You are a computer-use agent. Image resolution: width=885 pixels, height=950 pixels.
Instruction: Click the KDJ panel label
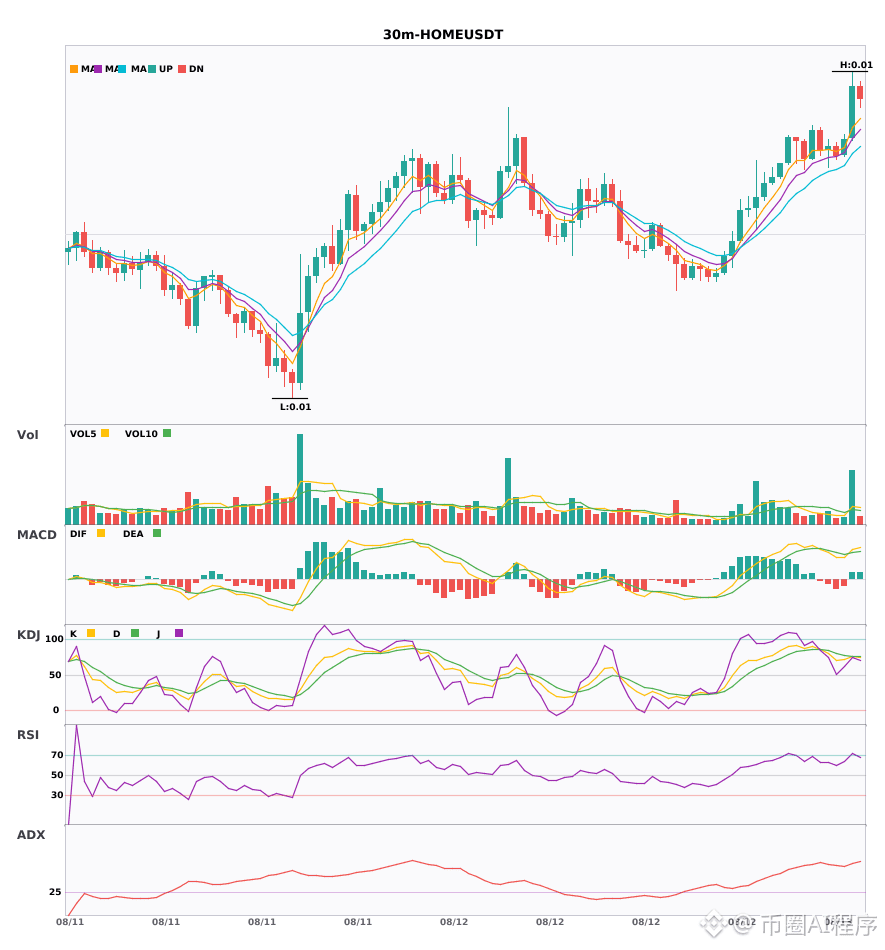28,635
